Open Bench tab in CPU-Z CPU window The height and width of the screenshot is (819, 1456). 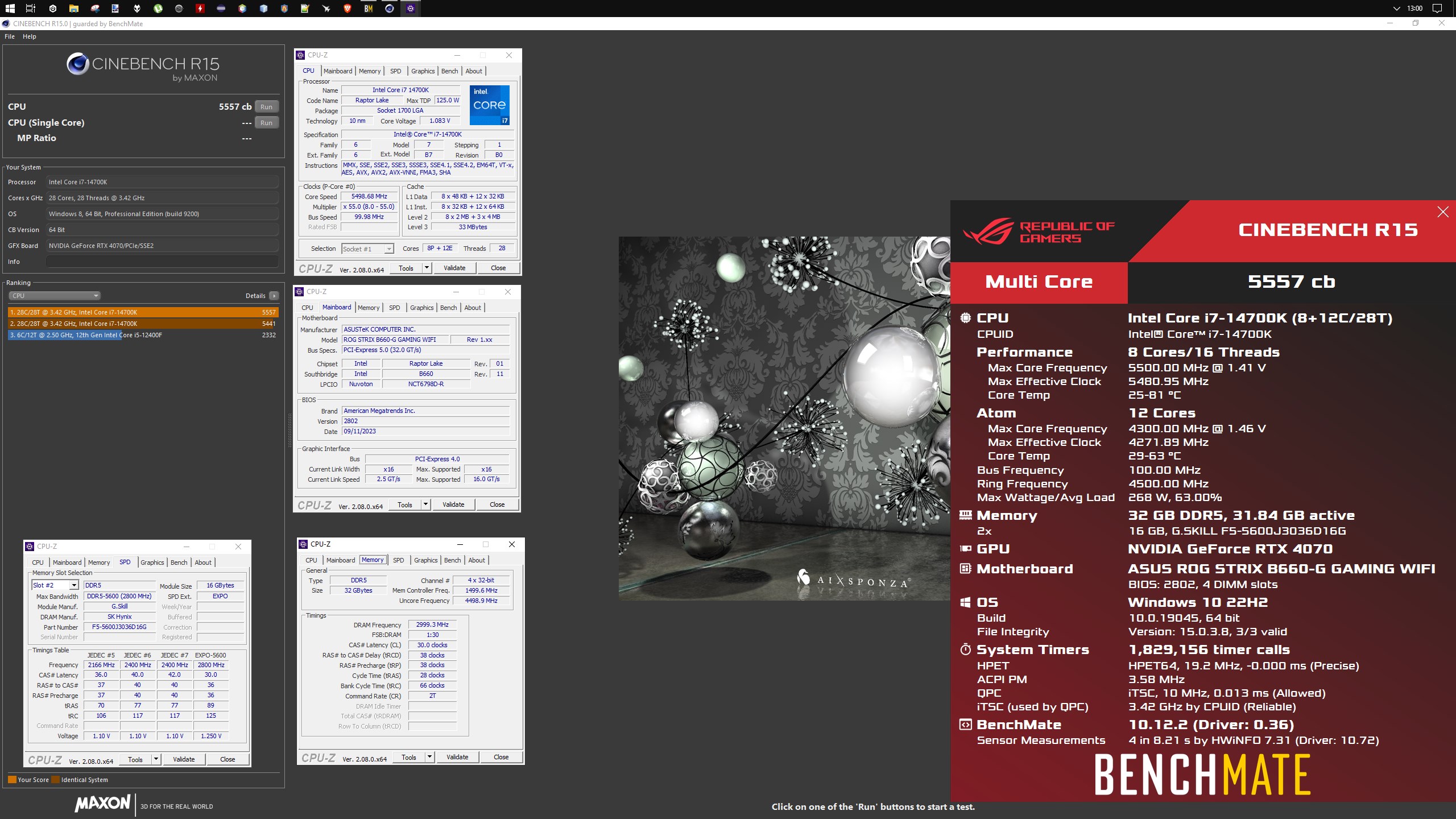point(449,71)
